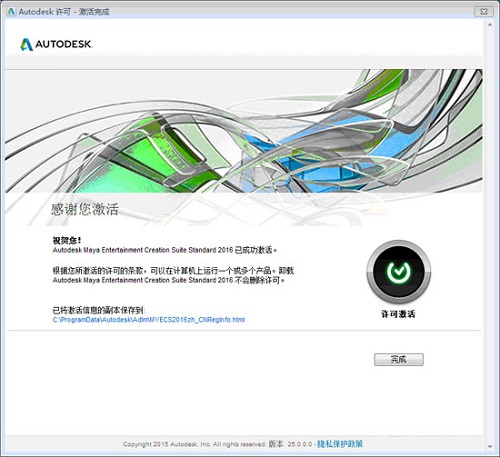Click the '已成功激活' activation success sentence

coord(165,250)
